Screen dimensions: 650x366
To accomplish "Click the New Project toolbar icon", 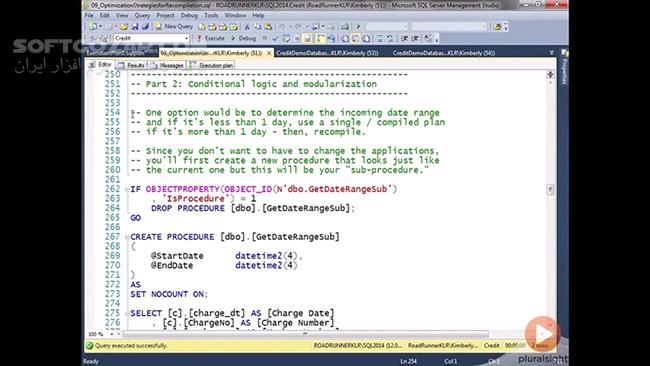I will [x=92, y=27].
